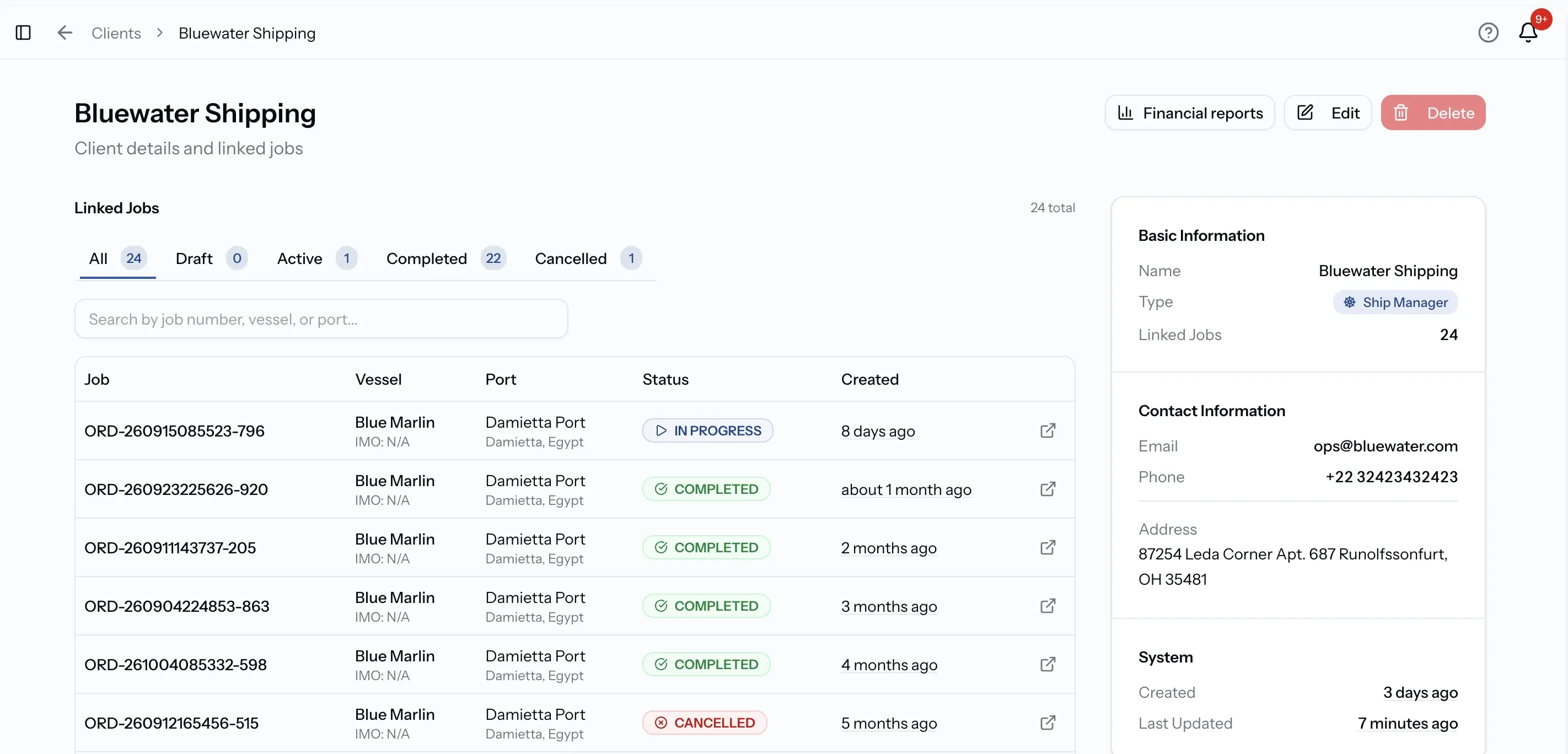Open the help question mark icon
Viewport: 1568px width, 754px height.
(x=1488, y=33)
